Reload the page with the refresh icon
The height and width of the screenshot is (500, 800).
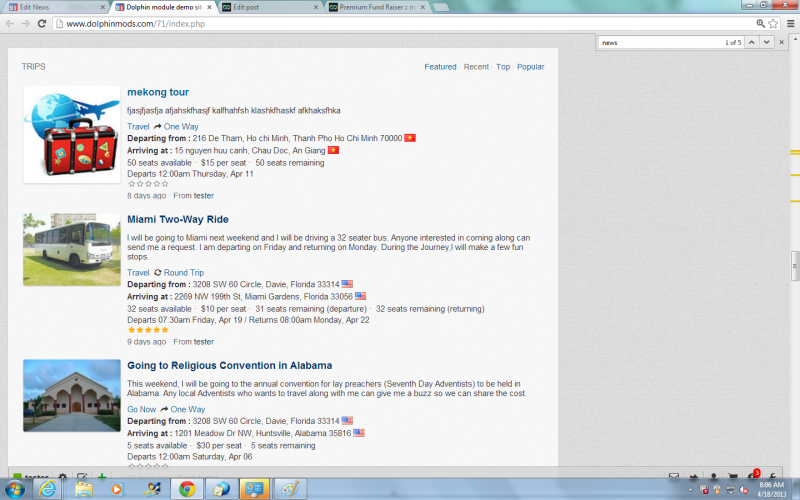pyautogui.click(x=42, y=23)
